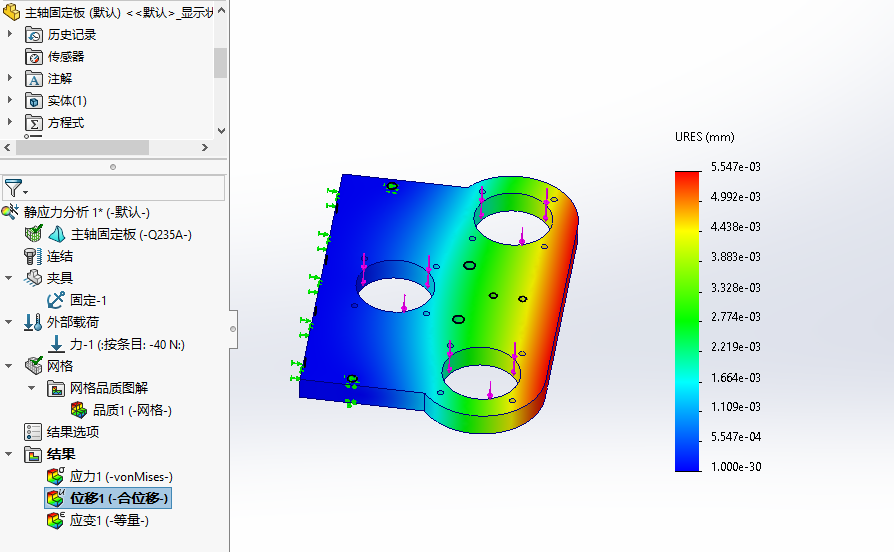Collapse the 外部载荷 loads node
Image resolution: width=894 pixels, height=552 pixels.
tap(9, 322)
